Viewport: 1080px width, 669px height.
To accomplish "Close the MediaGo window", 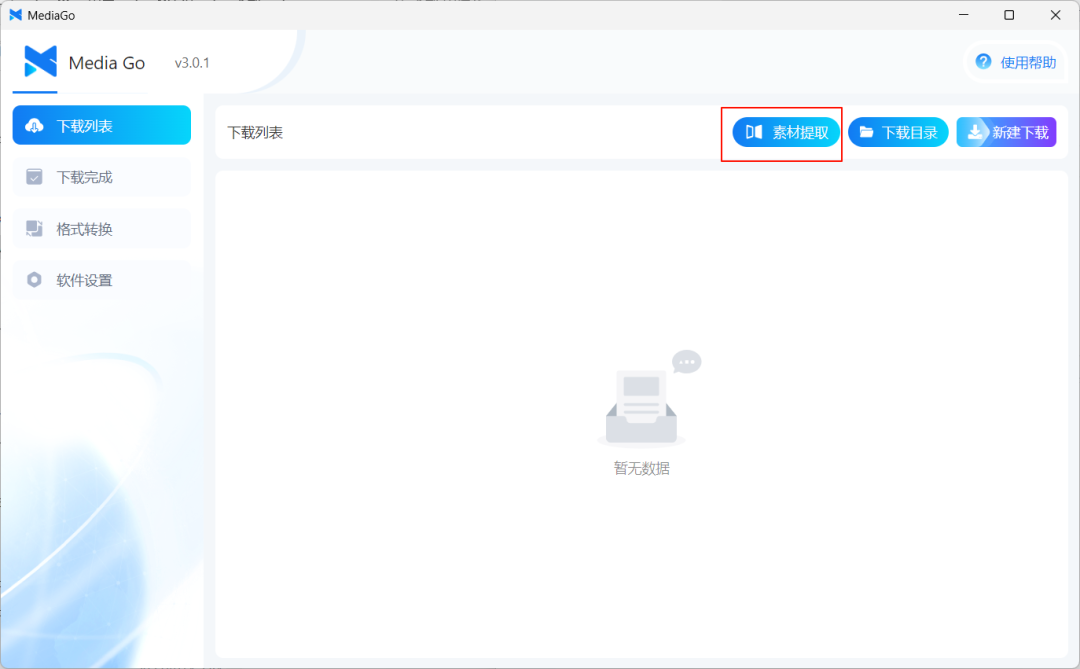I will pos(1055,15).
